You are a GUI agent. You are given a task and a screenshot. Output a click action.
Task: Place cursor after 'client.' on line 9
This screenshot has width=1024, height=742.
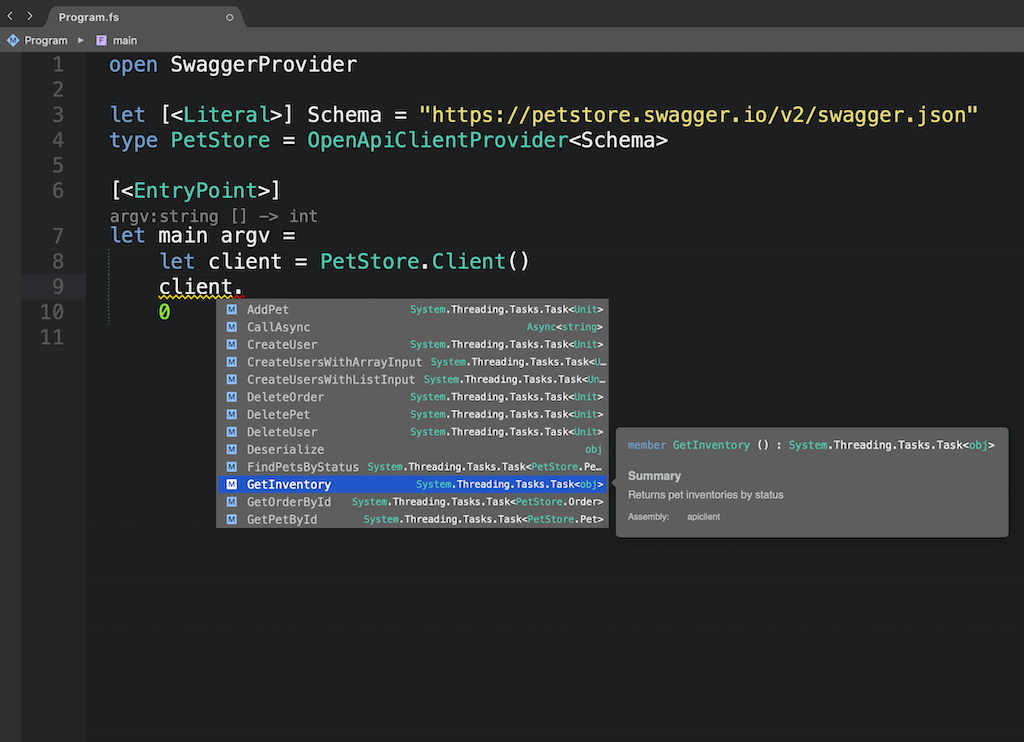coord(244,287)
